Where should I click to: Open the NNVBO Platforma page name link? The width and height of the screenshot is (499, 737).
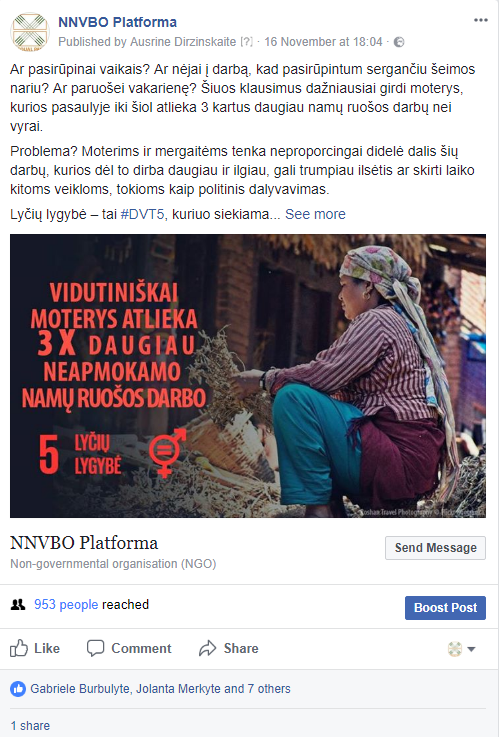(x=117, y=22)
